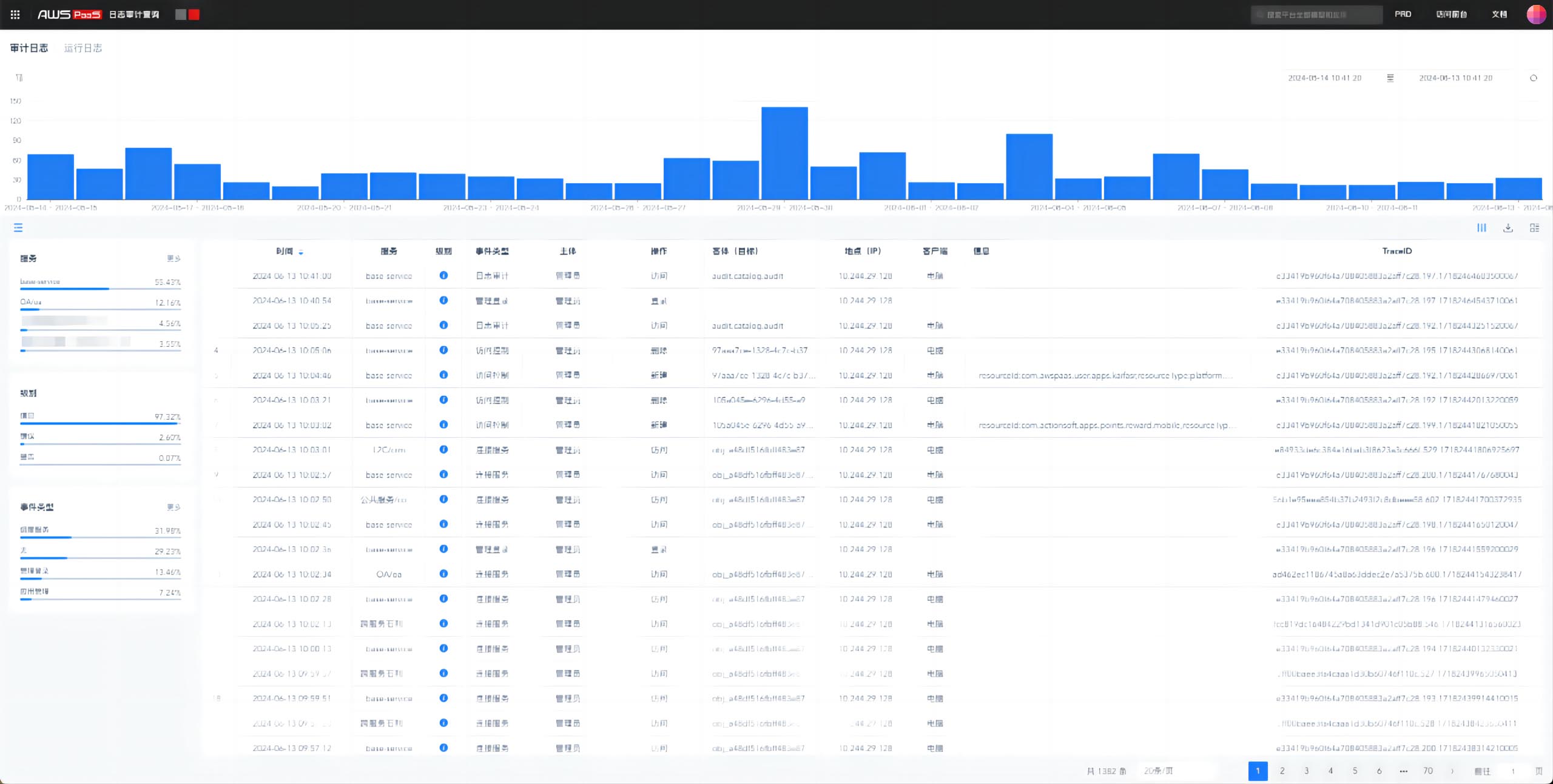This screenshot has height=784, width=1553.
Task: Click the column settings icon above table
Action: click(x=1481, y=228)
